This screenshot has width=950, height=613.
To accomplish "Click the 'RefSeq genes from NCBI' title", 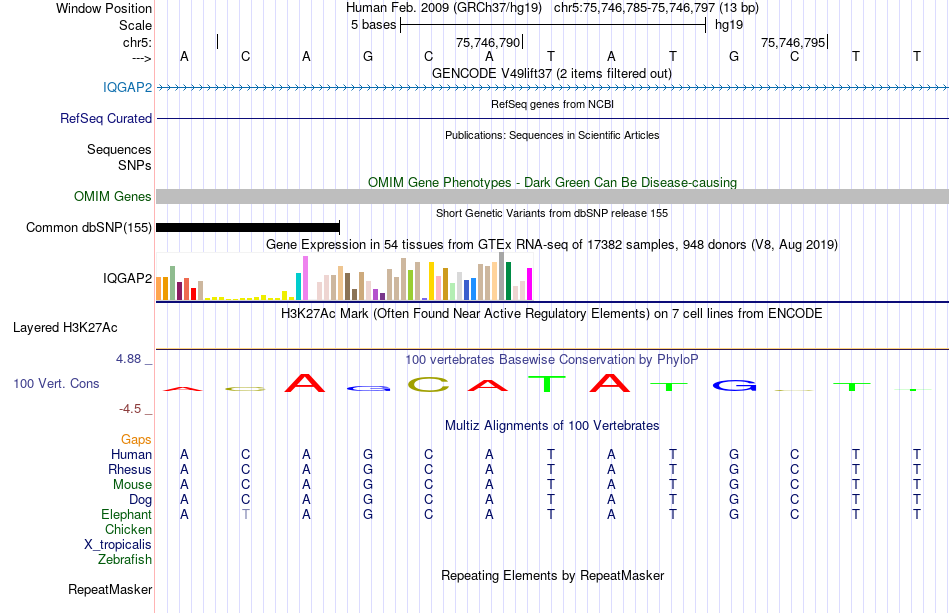I will [x=552, y=104].
